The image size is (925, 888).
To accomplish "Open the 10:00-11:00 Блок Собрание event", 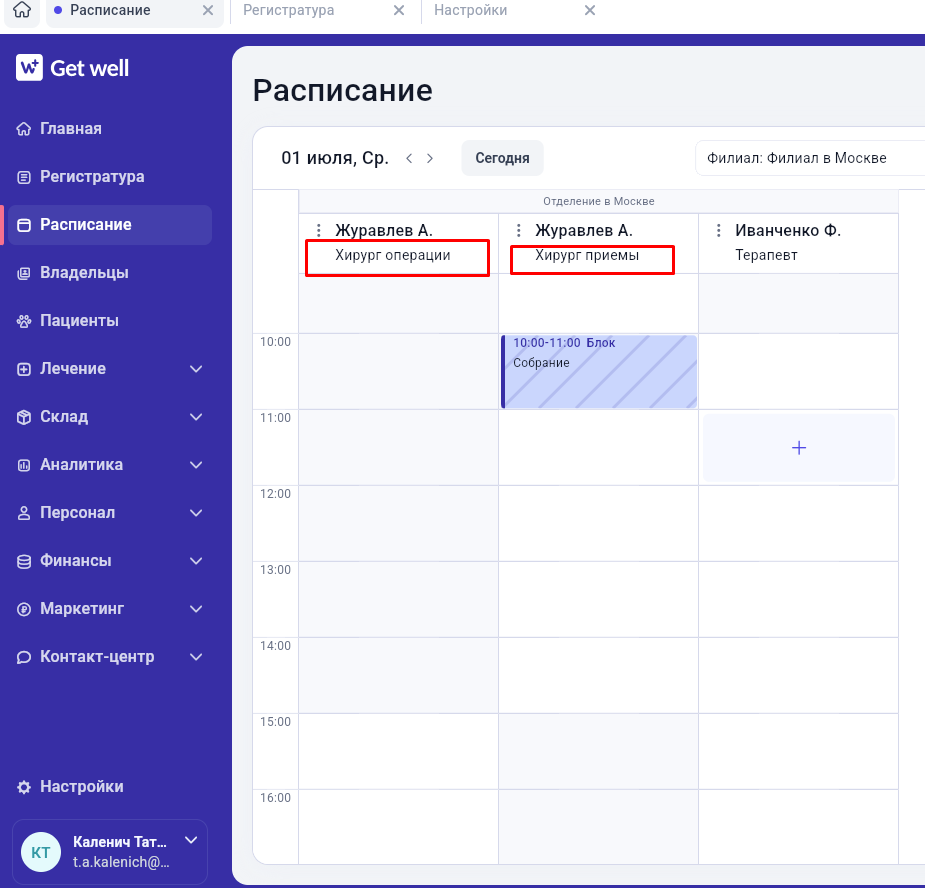I will tap(599, 372).
